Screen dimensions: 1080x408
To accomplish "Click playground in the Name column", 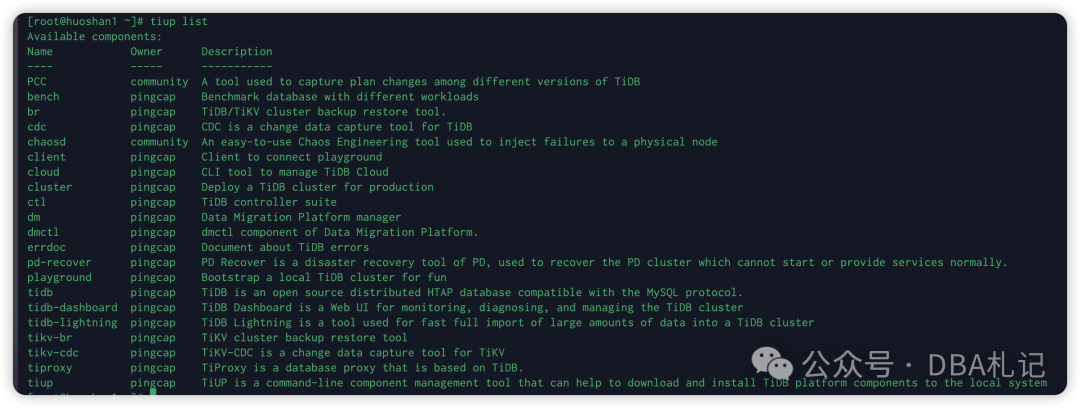I will [x=59, y=277].
